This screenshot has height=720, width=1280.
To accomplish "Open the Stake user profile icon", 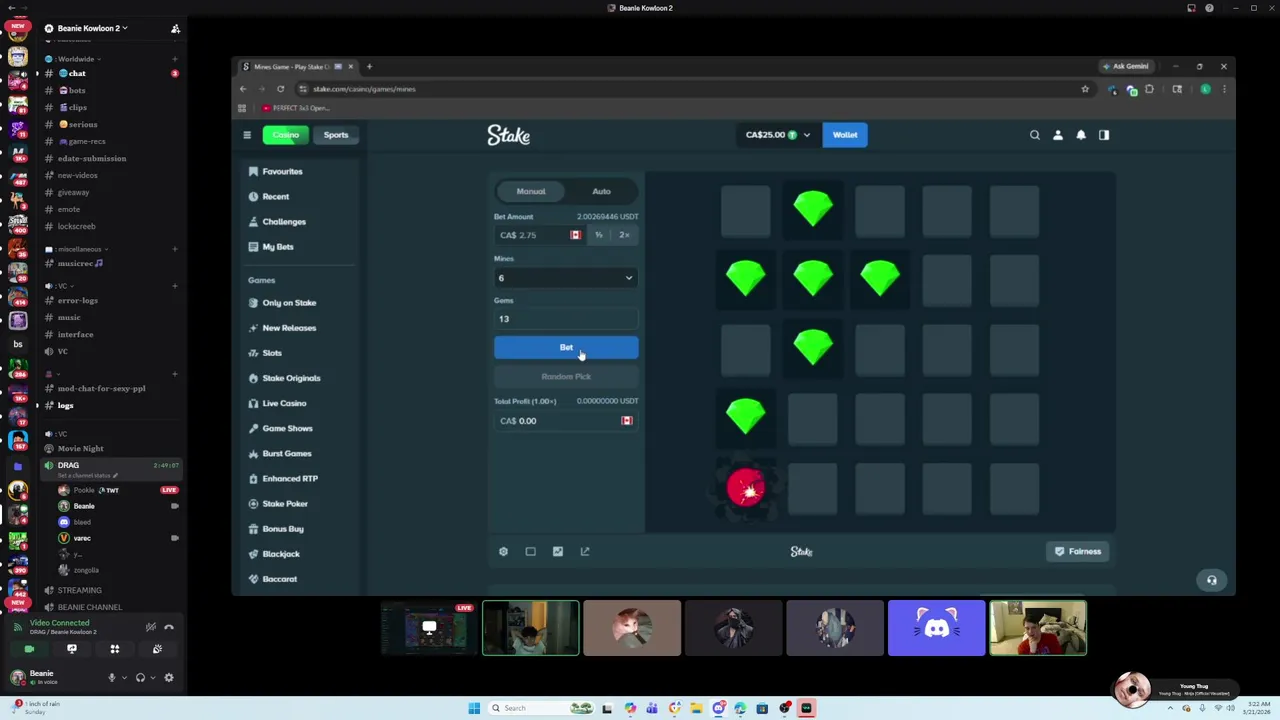I will click(1058, 135).
